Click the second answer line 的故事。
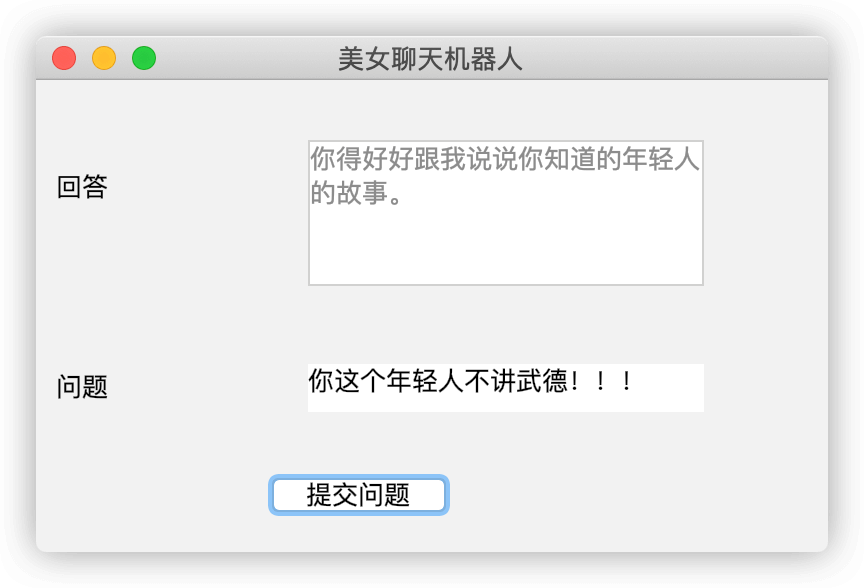The image size is (864, 588). pyautogui.click(x=356, y=193)
